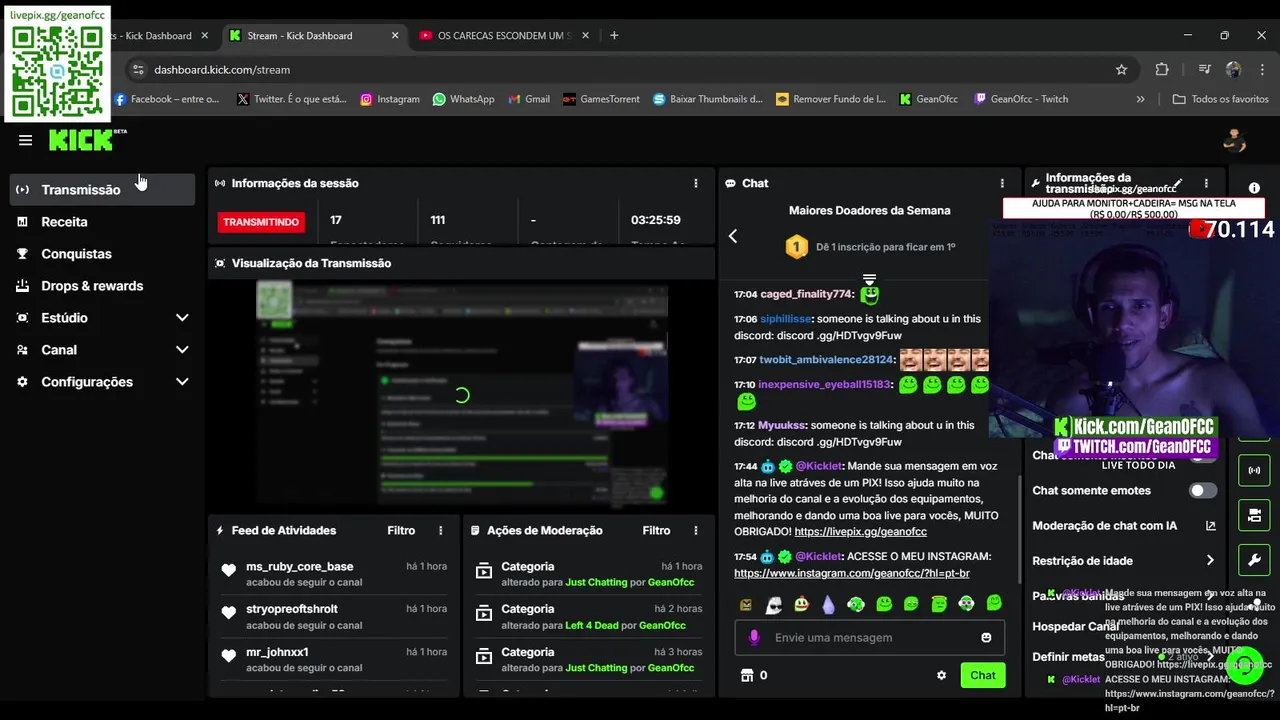Open Restrição de idade chevron
The image size is (1280, 720).
pos(1210,561)
